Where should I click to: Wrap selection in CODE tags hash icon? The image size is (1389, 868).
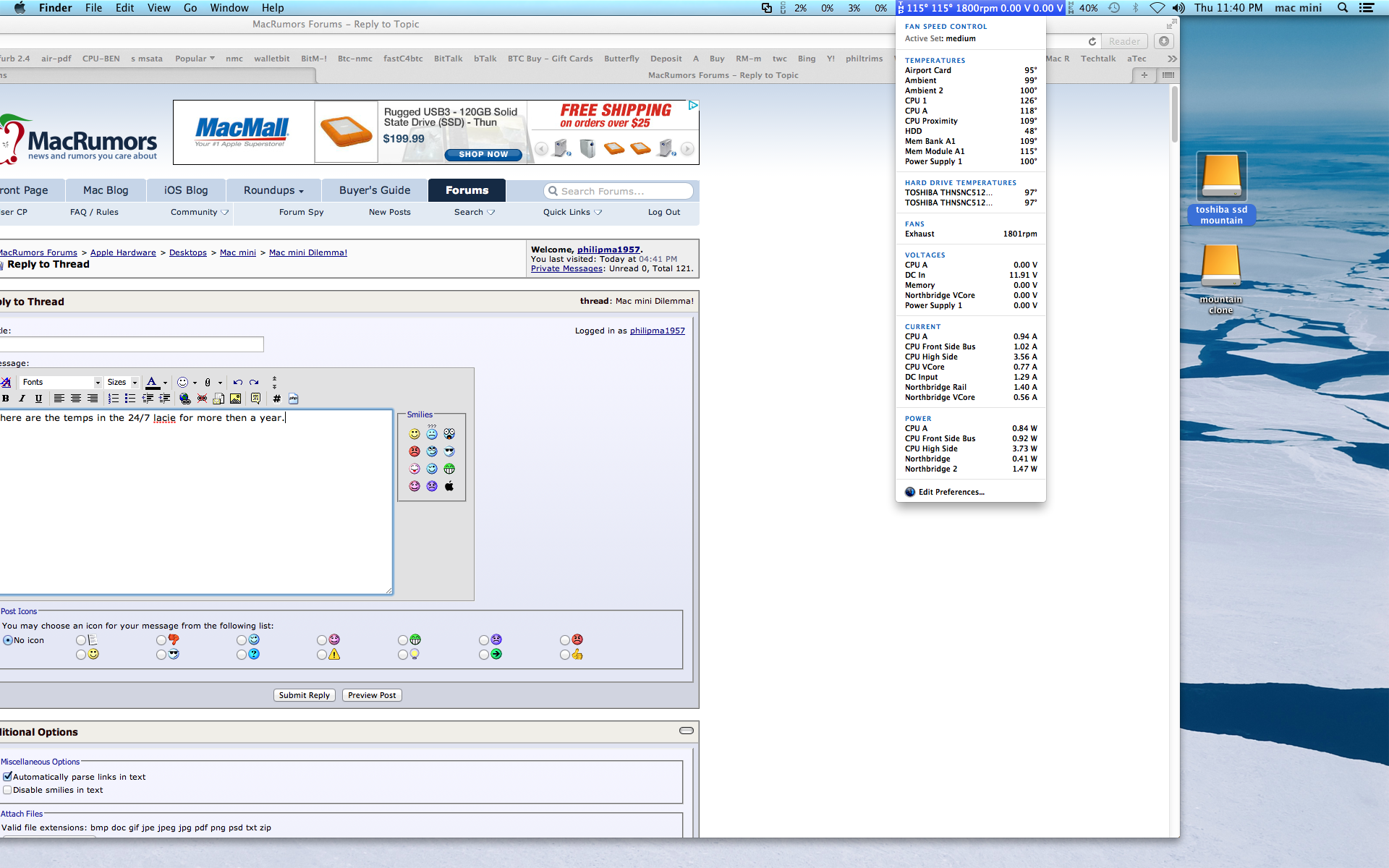coord(276,399)
